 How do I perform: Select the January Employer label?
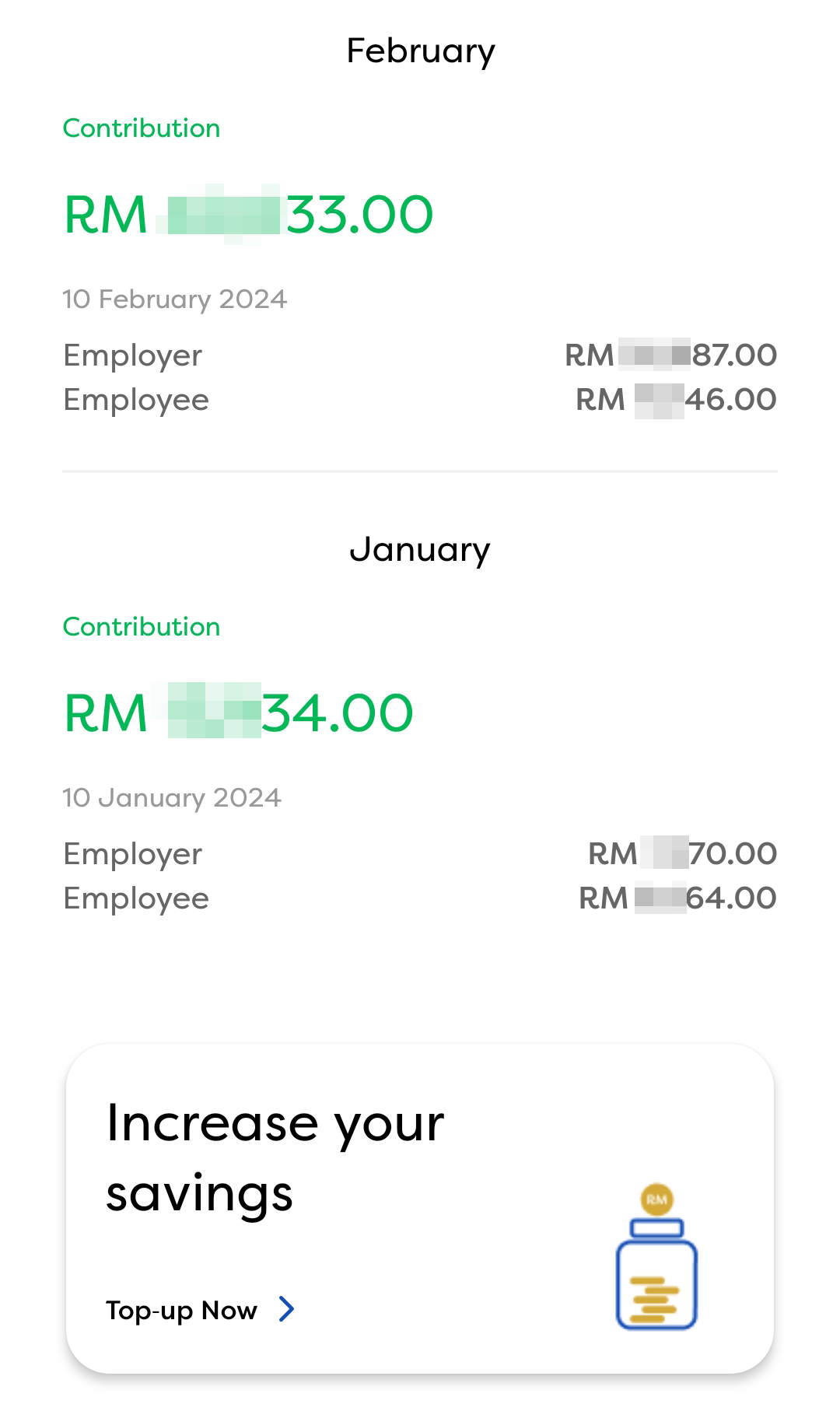pos(133,854)
